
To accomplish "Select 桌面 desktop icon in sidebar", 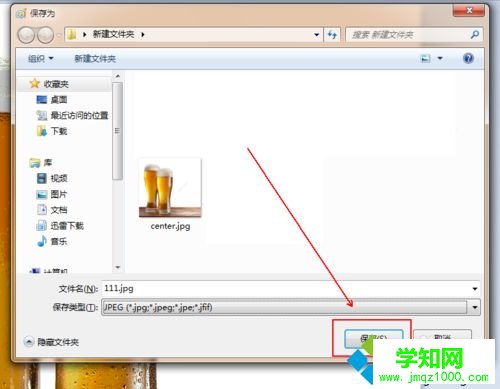I will (42, 100).
